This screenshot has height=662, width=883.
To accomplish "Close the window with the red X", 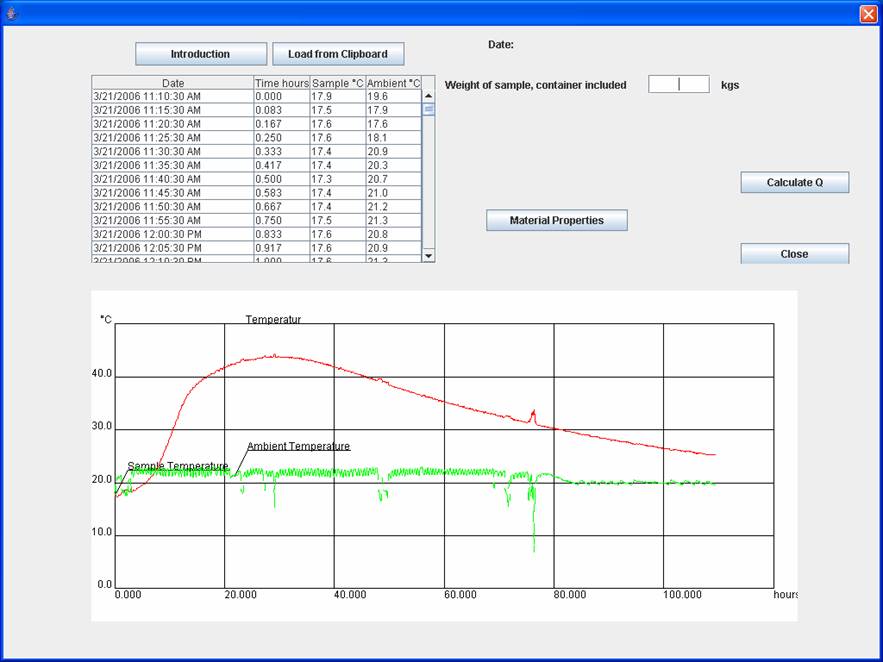I will pos(868,14).
